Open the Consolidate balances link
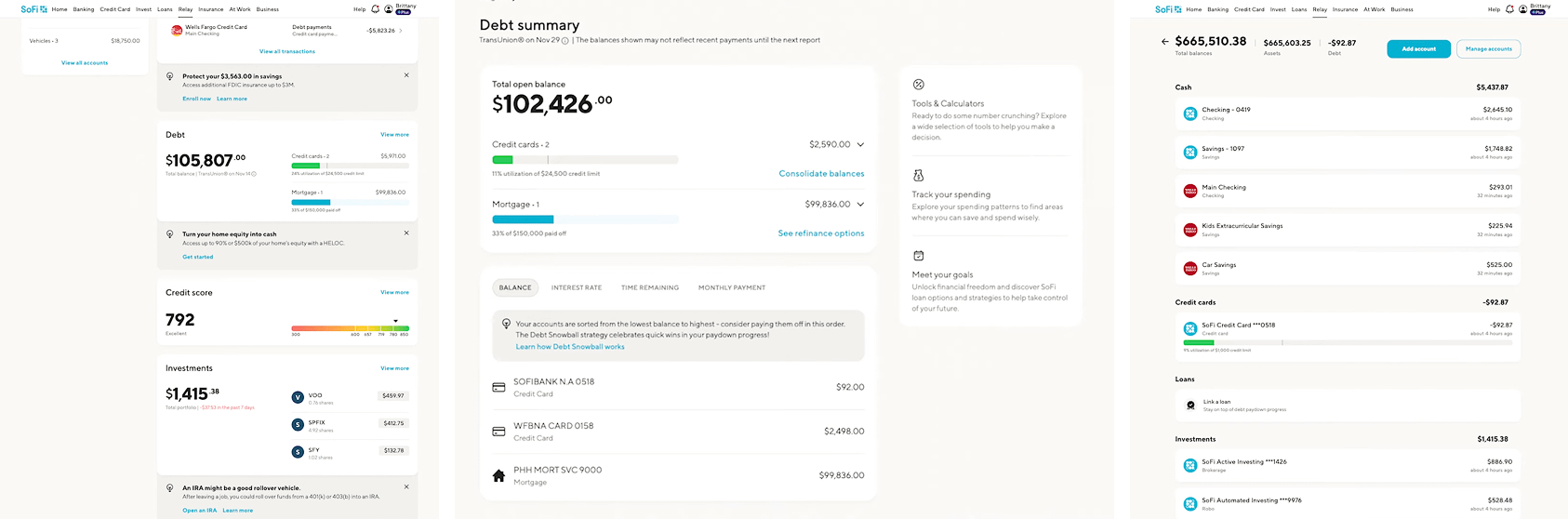Image resolution: width=1568 pixels, height=519 pixels. 821,174
